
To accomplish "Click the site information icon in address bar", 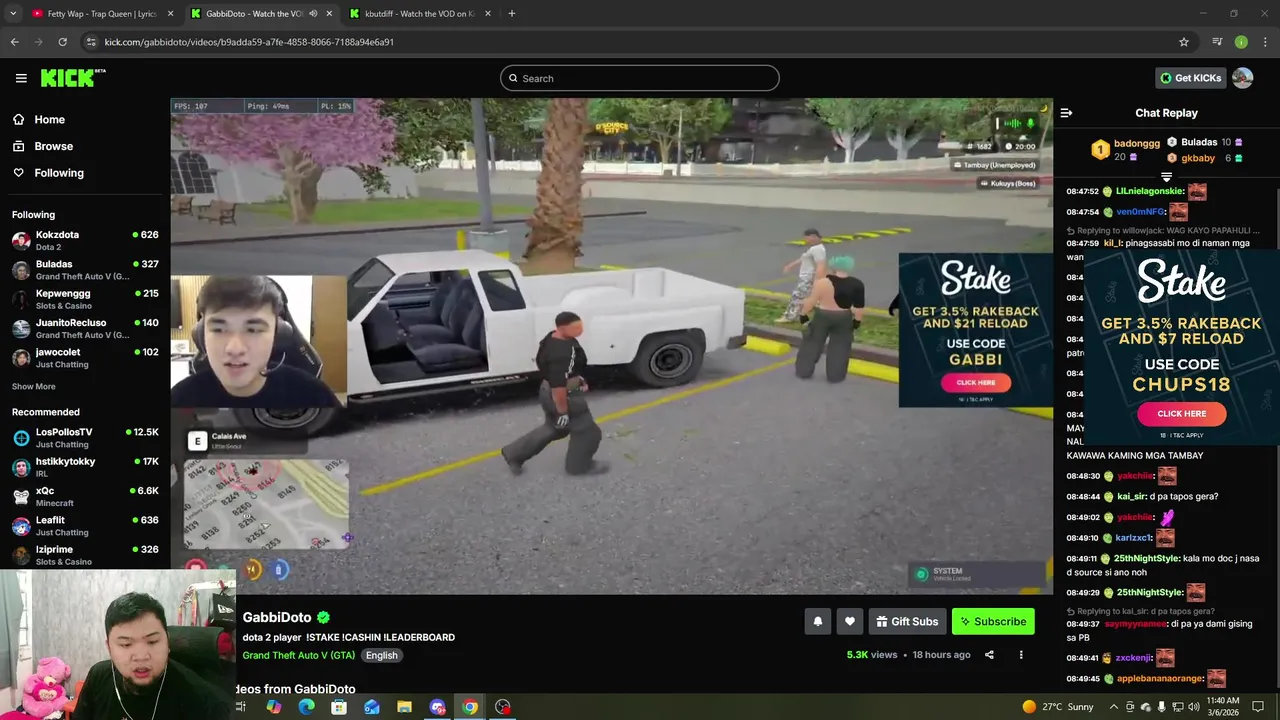I will click(91, 42).
